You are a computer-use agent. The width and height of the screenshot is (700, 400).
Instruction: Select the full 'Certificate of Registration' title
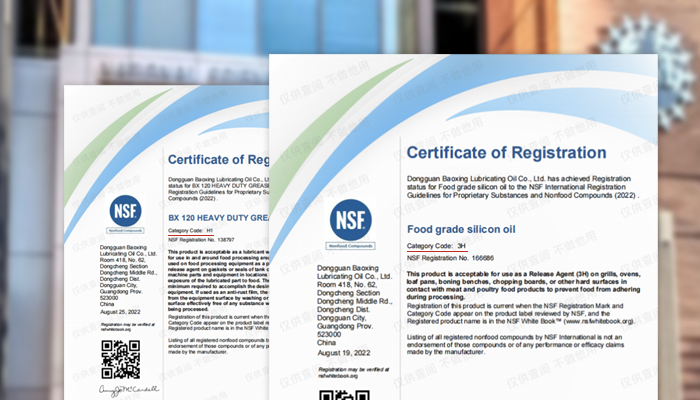pyautogui.click(x=506, y=153)
